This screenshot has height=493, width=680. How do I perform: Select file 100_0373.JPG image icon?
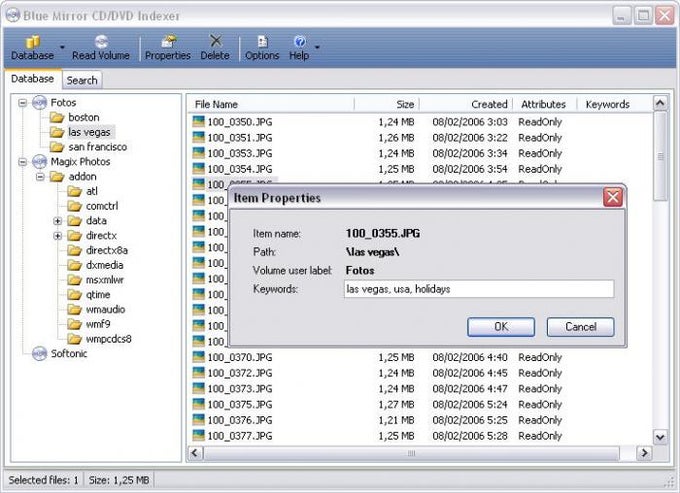199,389
